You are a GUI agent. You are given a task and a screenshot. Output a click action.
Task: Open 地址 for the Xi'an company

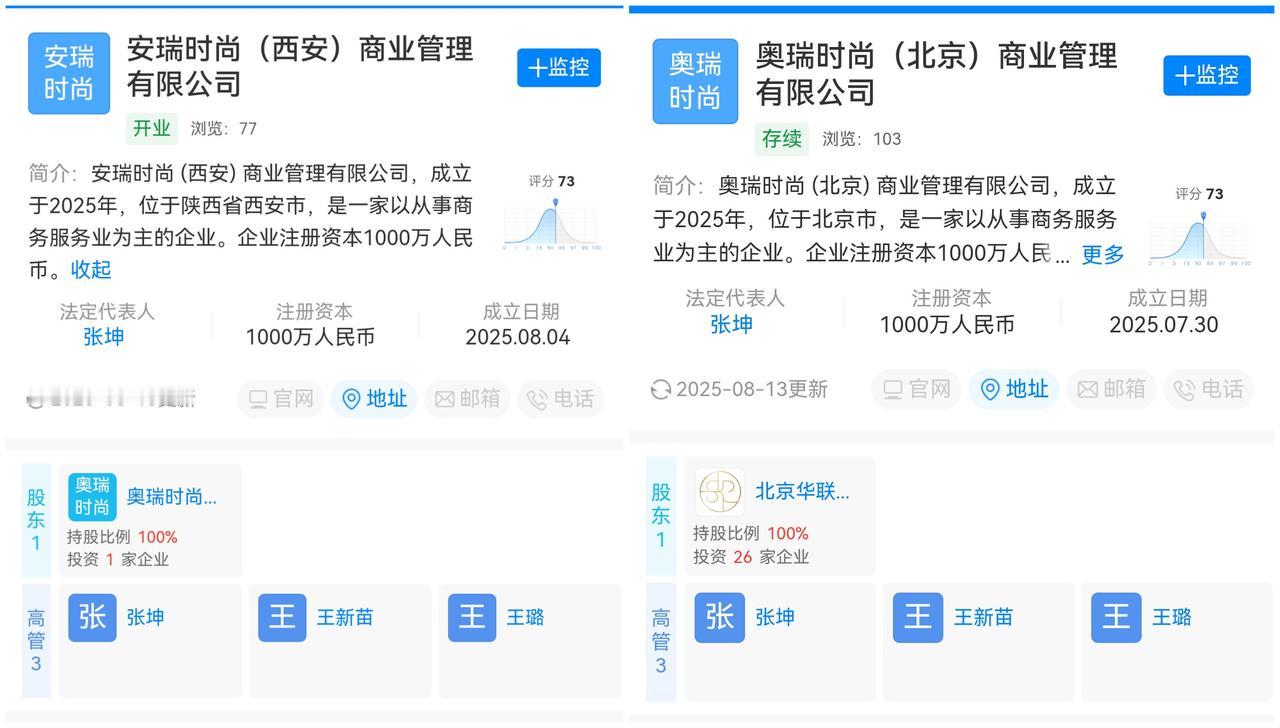click(374, 399)
